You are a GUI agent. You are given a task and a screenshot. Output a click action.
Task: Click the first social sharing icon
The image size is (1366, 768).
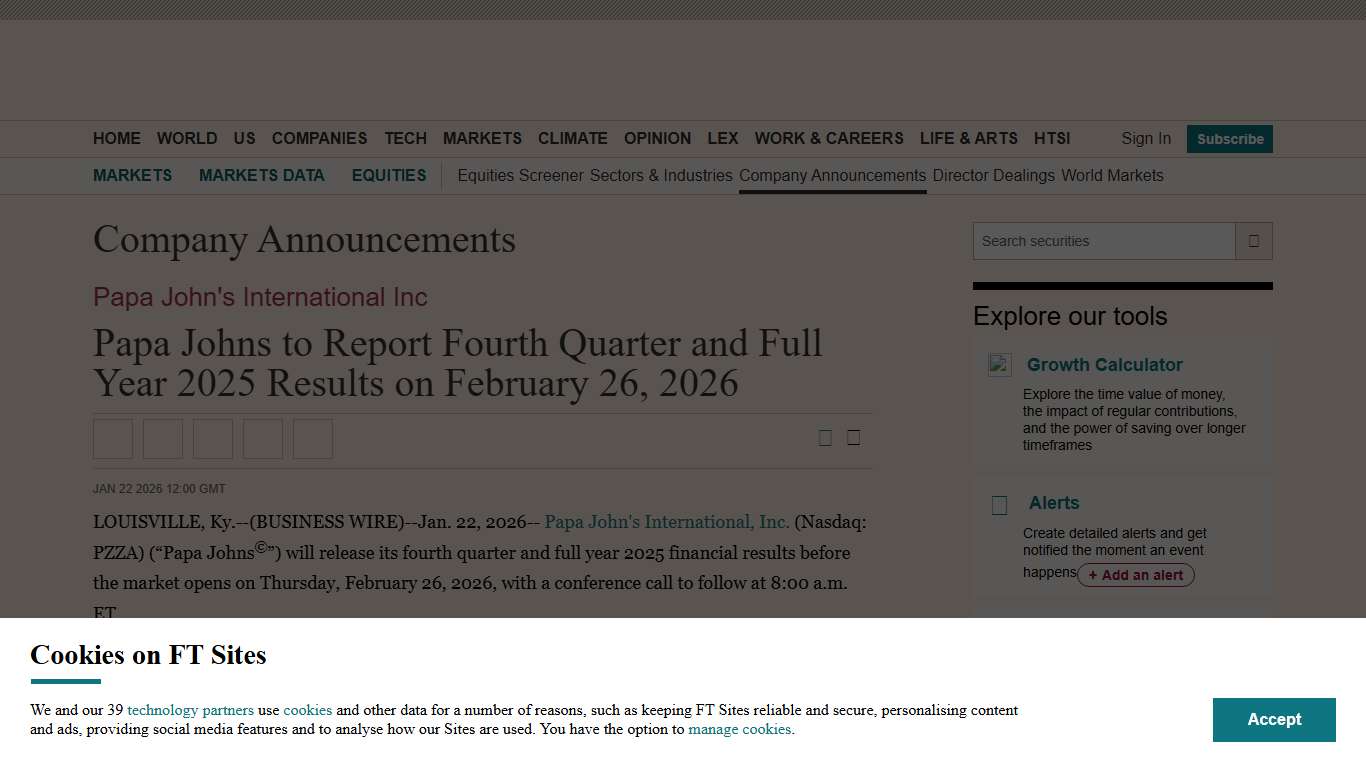pos(113,438)
